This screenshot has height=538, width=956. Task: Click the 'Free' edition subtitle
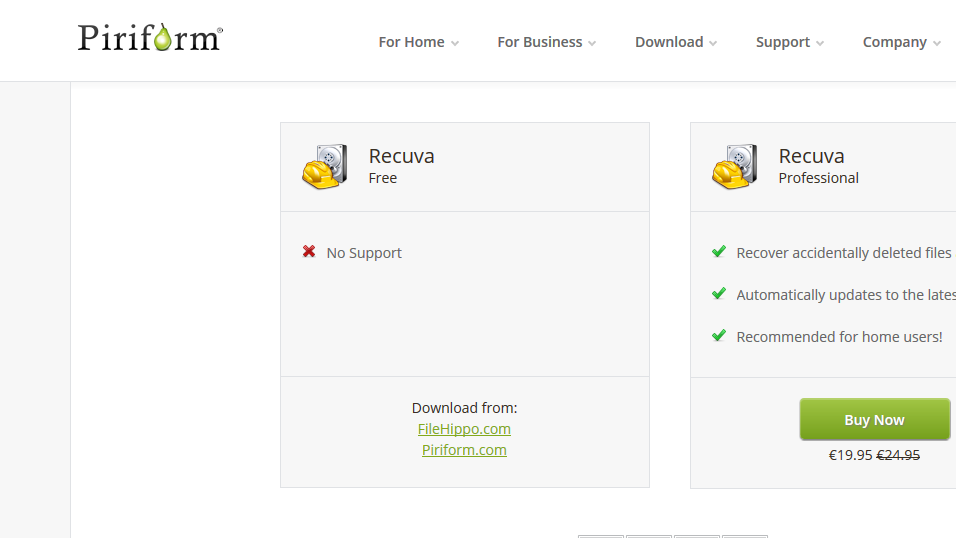click(x=383, y=178)
